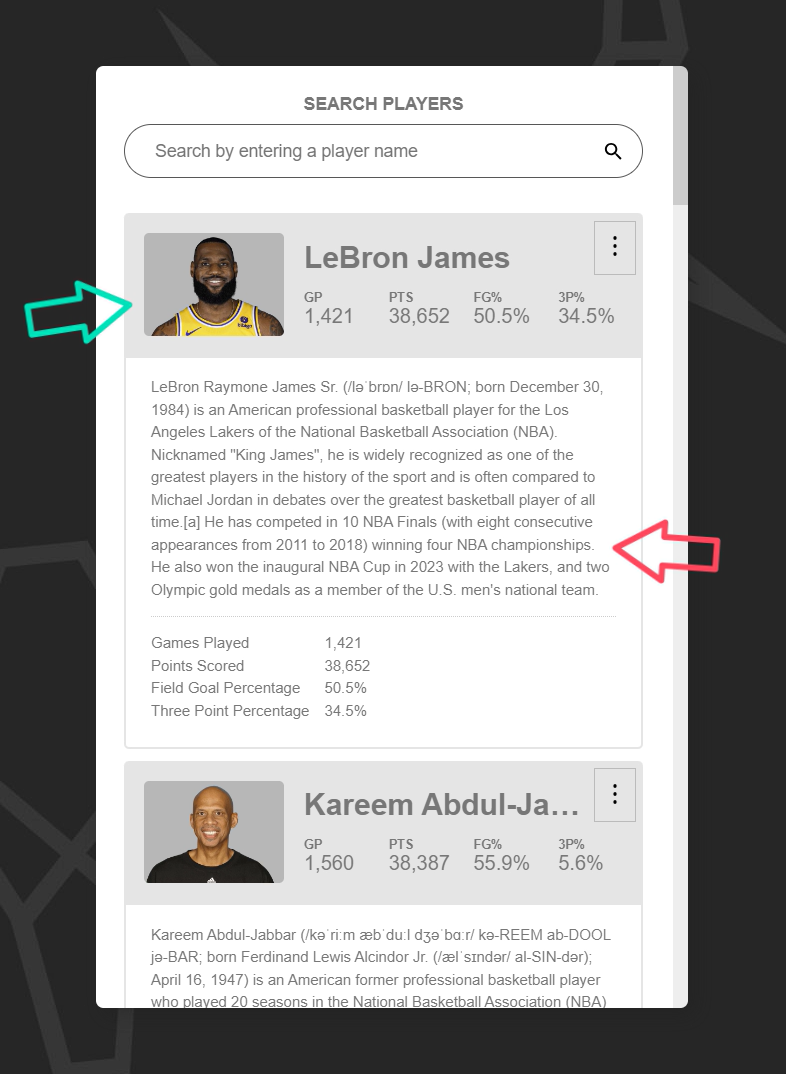786x1074 pixels.
Task: Open LeBron James three-dot options menu
Action: pos(615,247)
